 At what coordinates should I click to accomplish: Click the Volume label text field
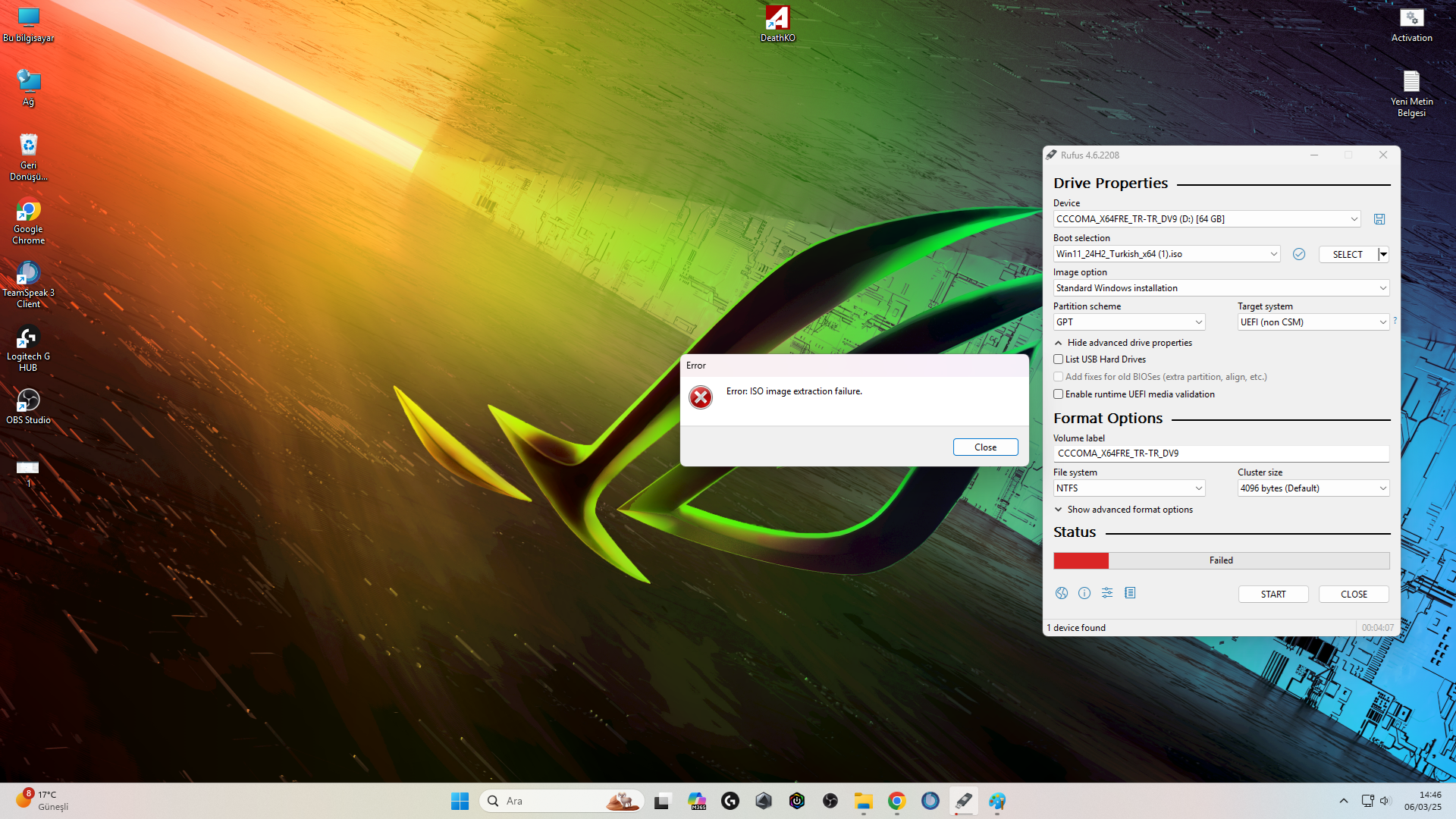1221,453
